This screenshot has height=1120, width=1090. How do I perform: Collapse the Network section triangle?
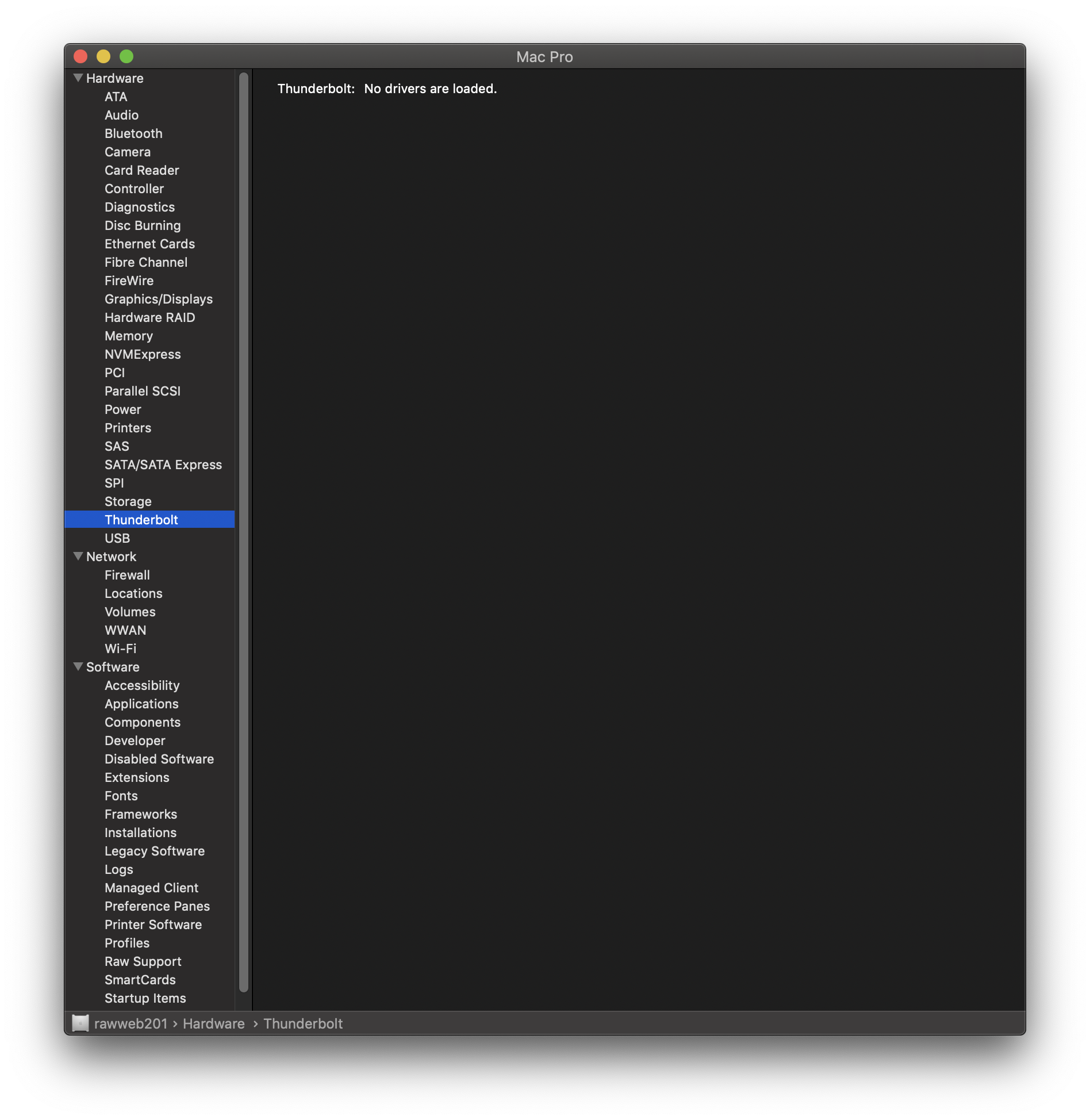point(78,556)
